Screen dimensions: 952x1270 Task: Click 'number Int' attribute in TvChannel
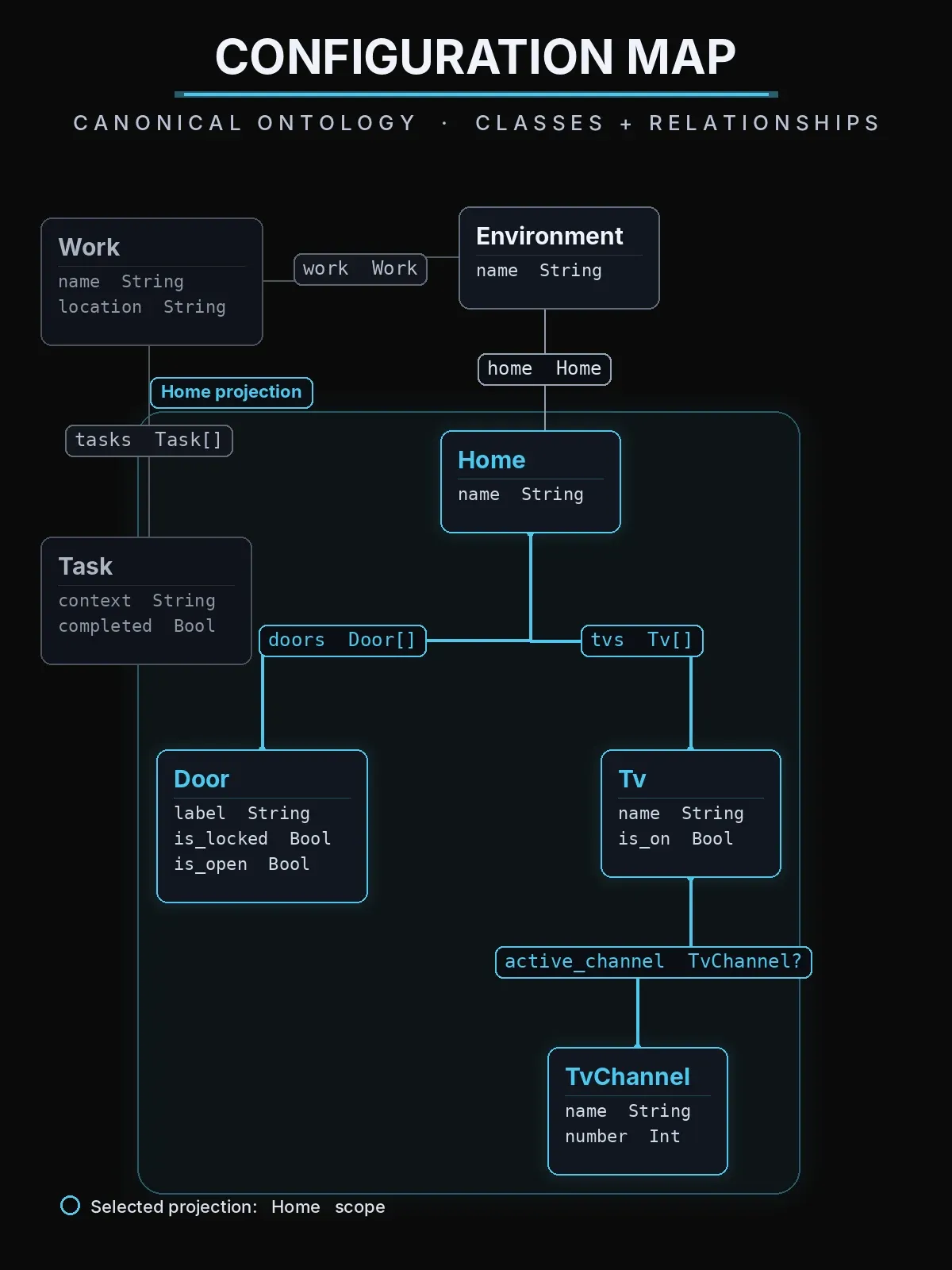click(623, 1137)
